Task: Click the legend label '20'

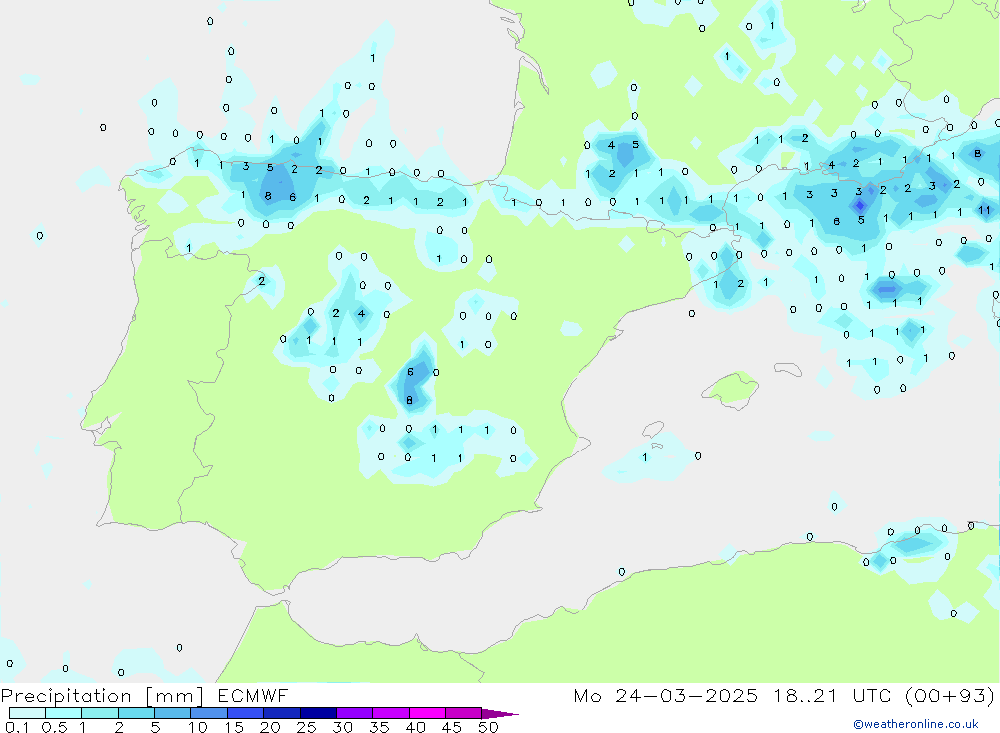Action: pos(270,727)
